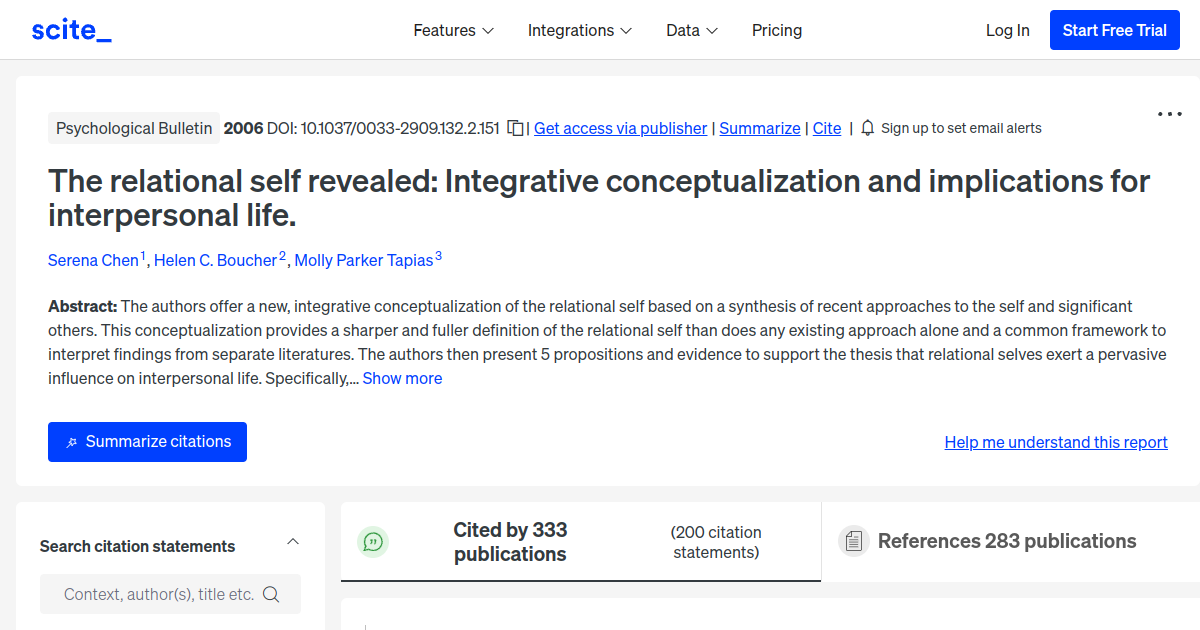Screen dimensions: 1200x630
Task: Open the three-dot more options menu
Action: click(1169, 114)
